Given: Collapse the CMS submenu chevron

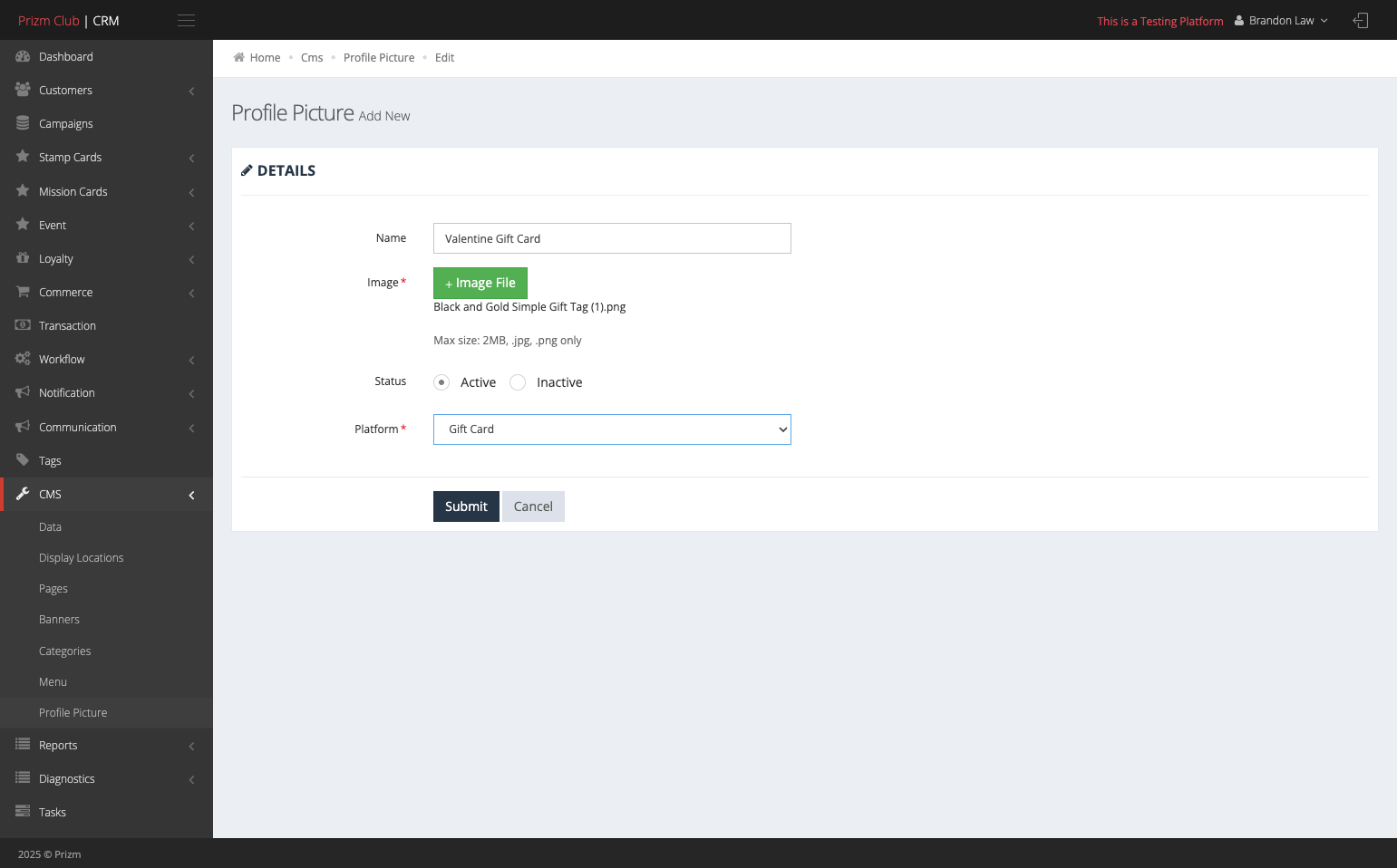Looking at the screenshot, I should [x=191, y=495].
